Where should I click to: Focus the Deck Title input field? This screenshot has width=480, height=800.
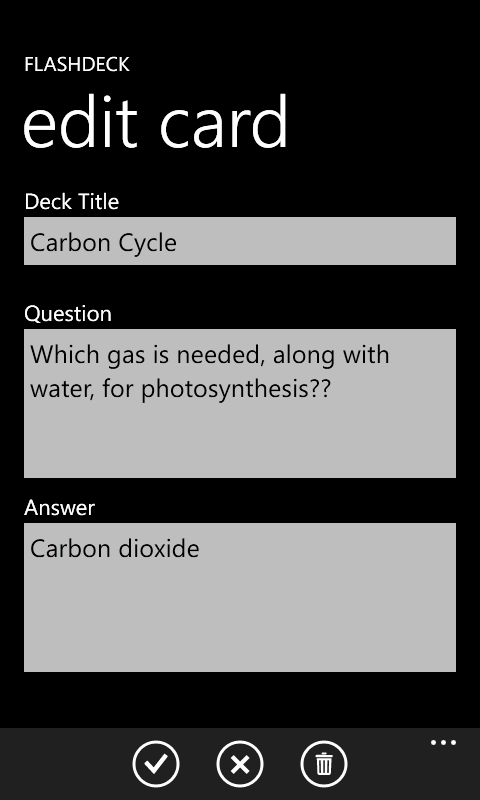pyautogui.click(x=240, y=241)
